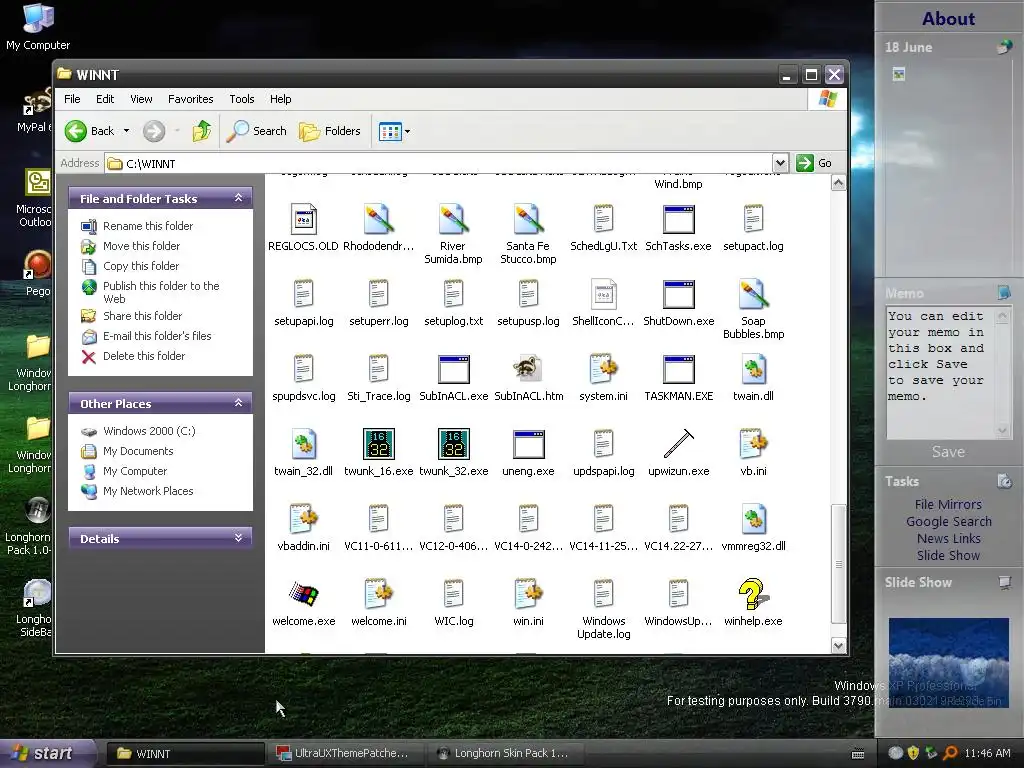
Task: Click Publish this folder to the Web
Action: (161, 292)
